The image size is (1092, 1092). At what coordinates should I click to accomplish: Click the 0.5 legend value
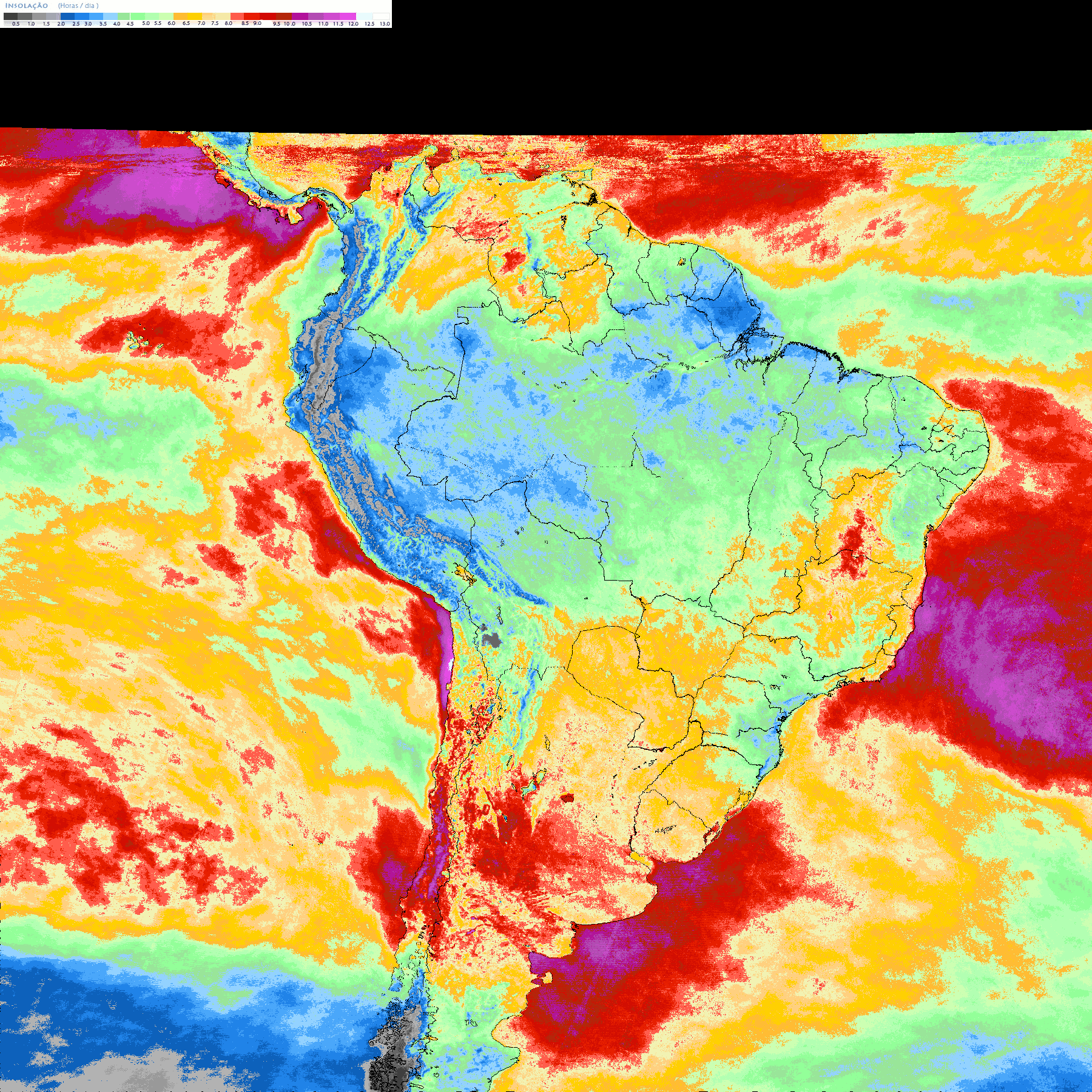16,24
